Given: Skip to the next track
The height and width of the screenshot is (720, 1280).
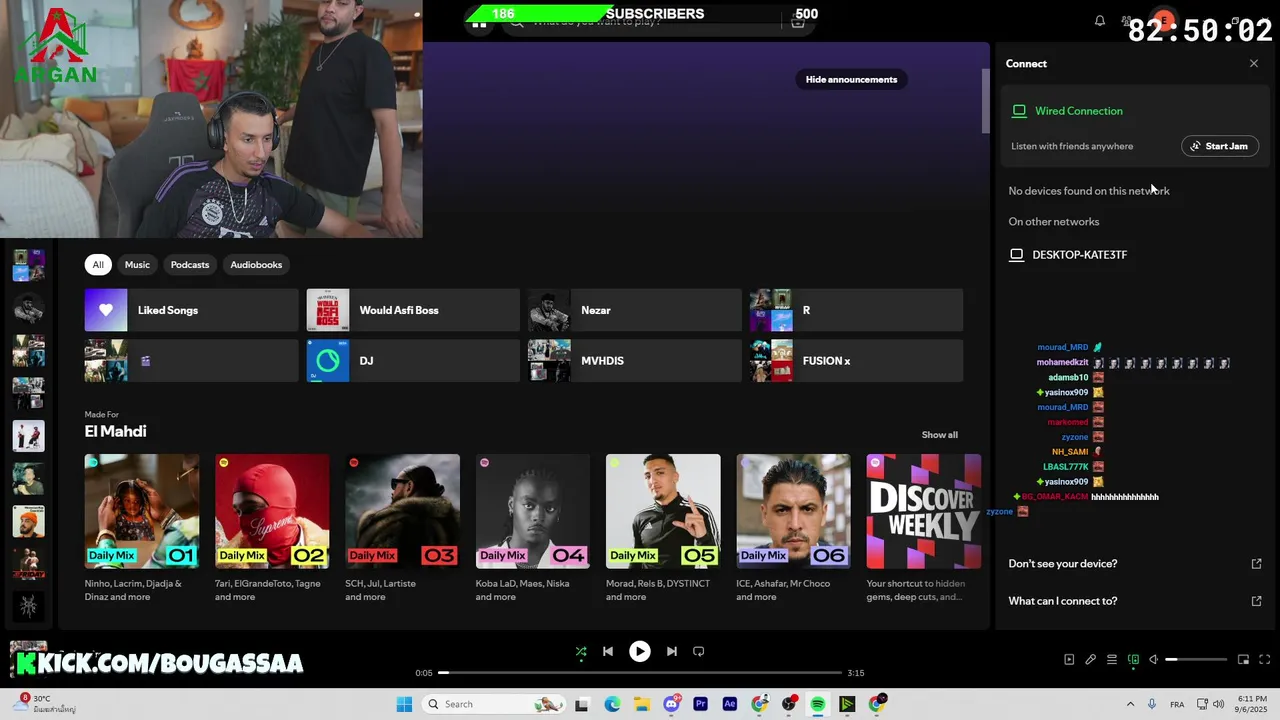Looking at the screenshot, I should tap(672, 651).
